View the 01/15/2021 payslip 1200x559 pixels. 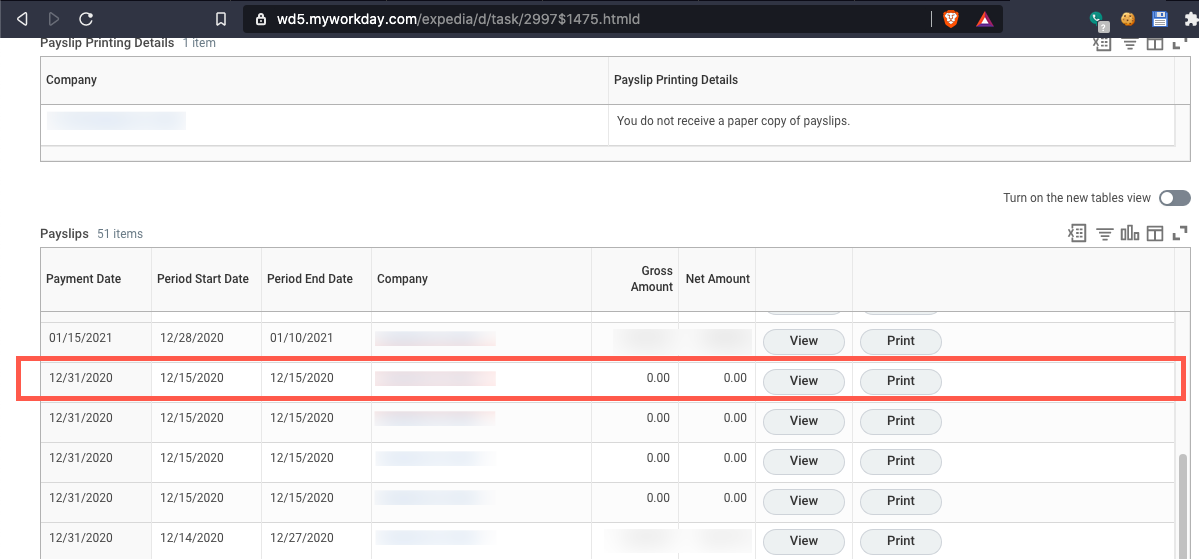coord(804,341)
